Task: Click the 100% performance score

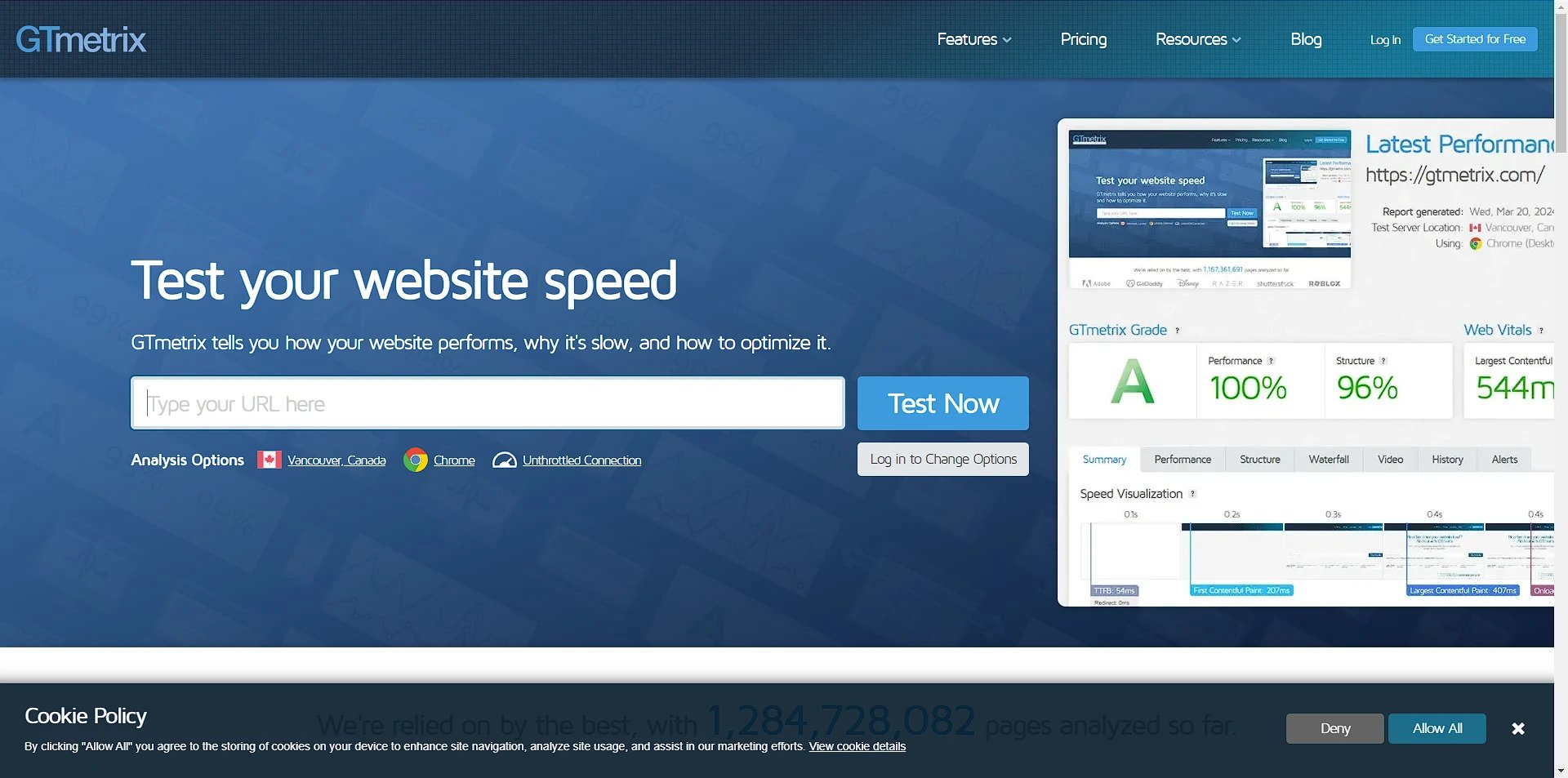Action: click(x=1248, y=388)
